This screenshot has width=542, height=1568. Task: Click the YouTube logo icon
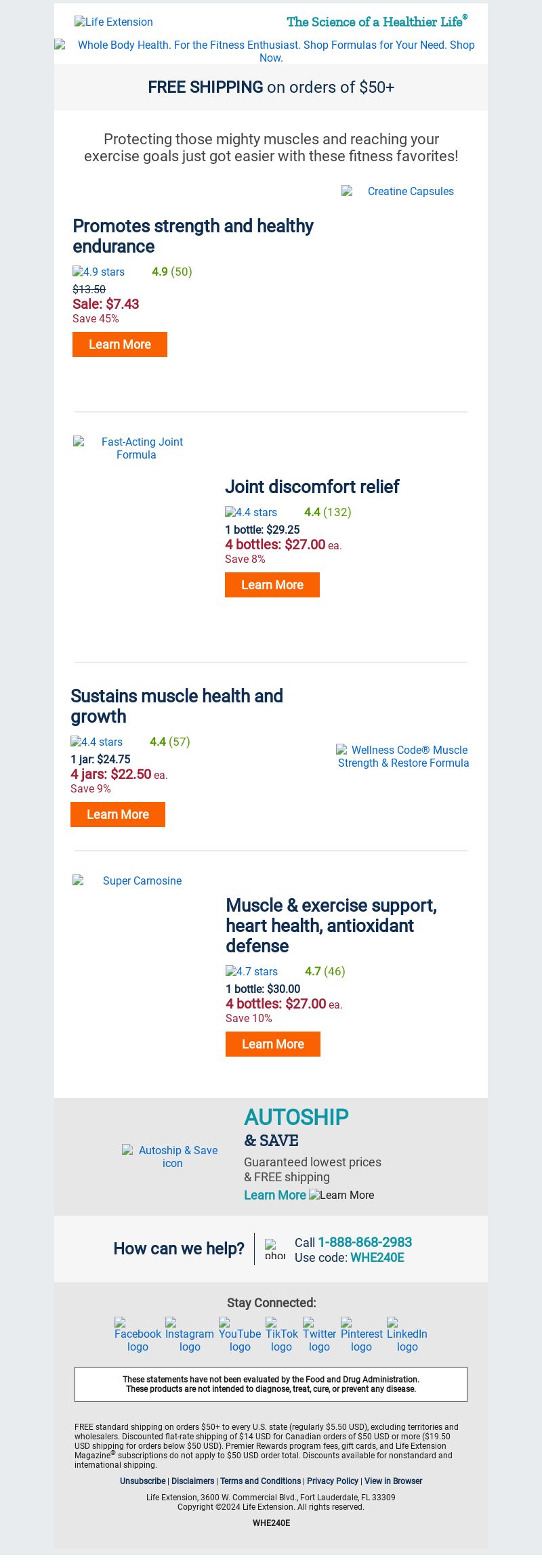coord(240,1335)
